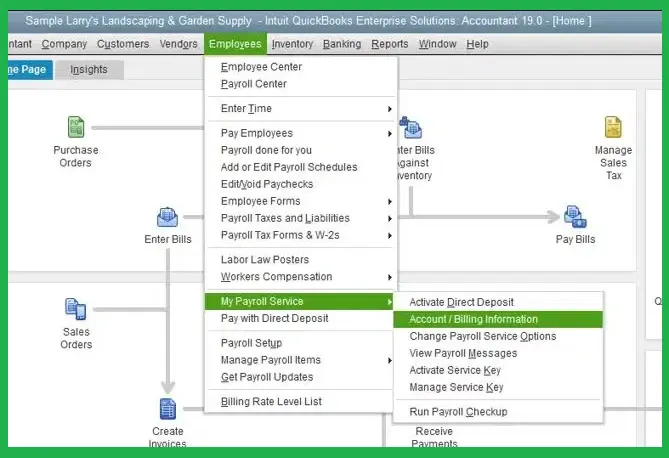Click the Pay Bills label
Image resolution: width=669 pixels, height=458 pixels.
click(x=575, y=239)
